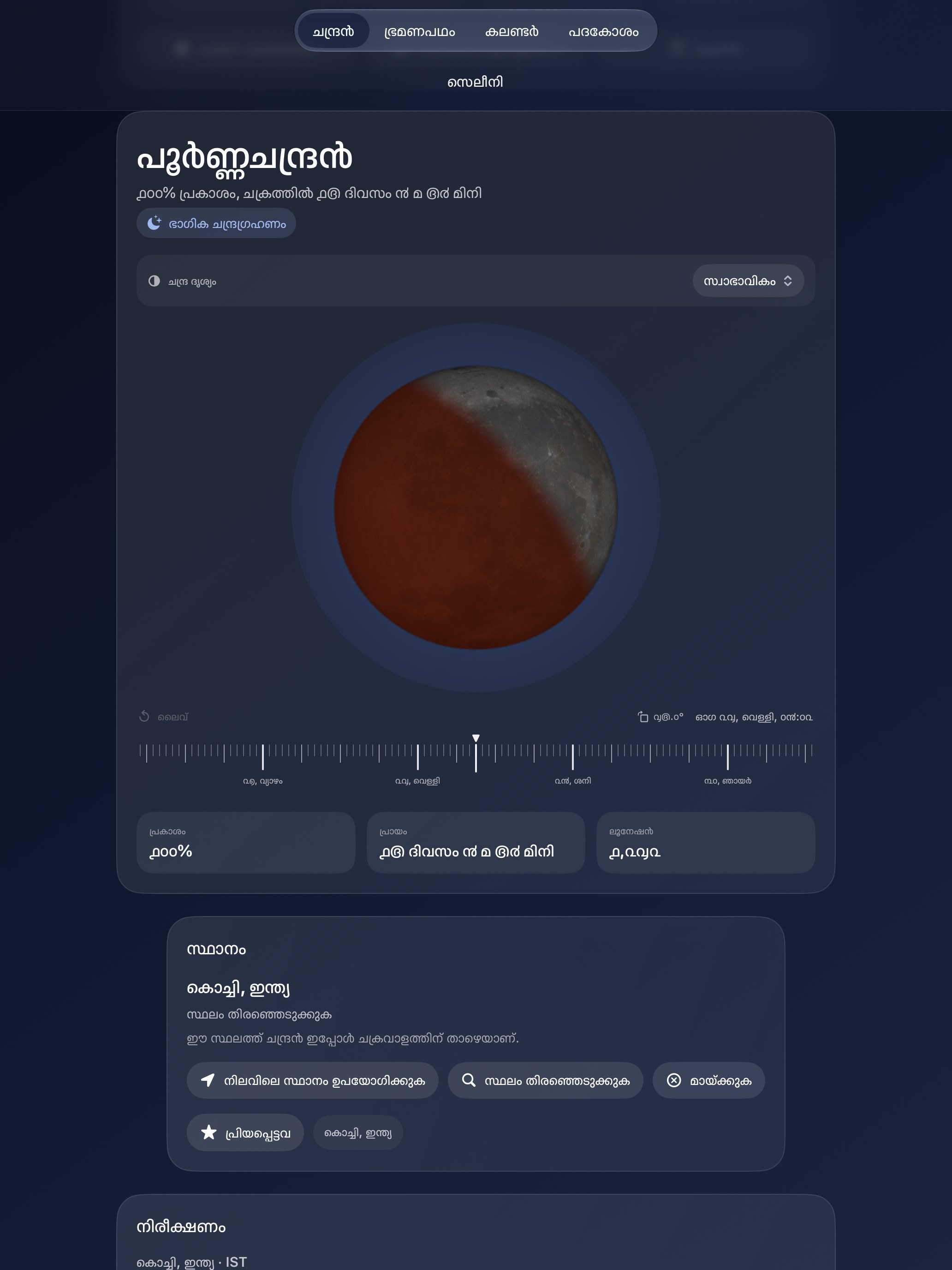Click the half-circle contrast icon beside ചന്ദ്ര ദൃശ്യം
Image resolution: width=952 pixels, height=1270 pixels.
[155, 281]
